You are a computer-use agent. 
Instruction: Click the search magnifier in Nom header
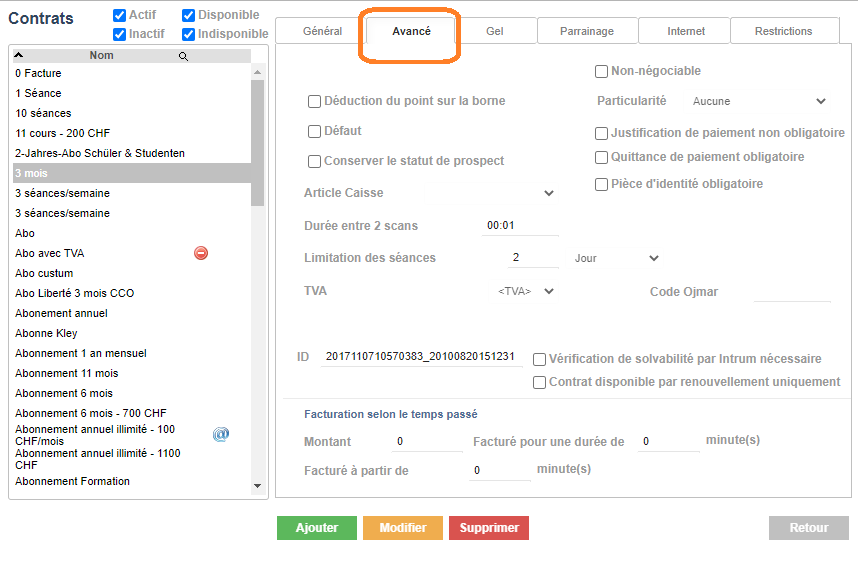(183, 57)
